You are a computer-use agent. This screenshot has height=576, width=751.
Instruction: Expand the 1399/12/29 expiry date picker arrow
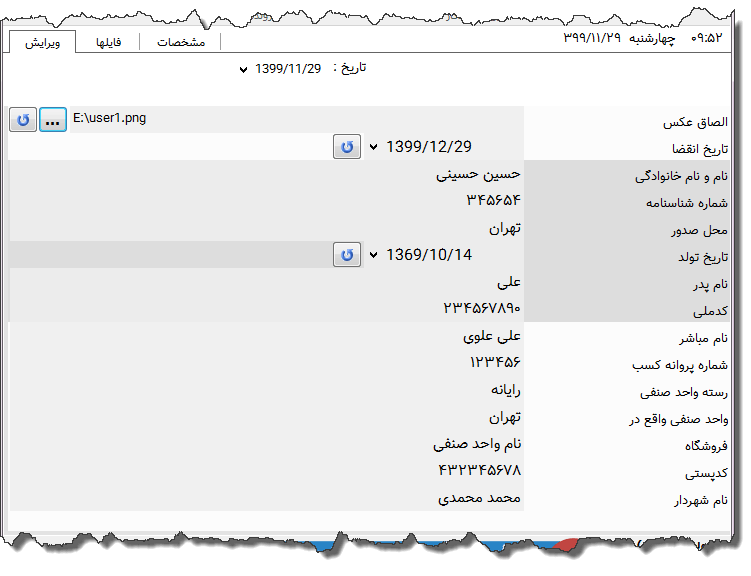pos(374,147)
